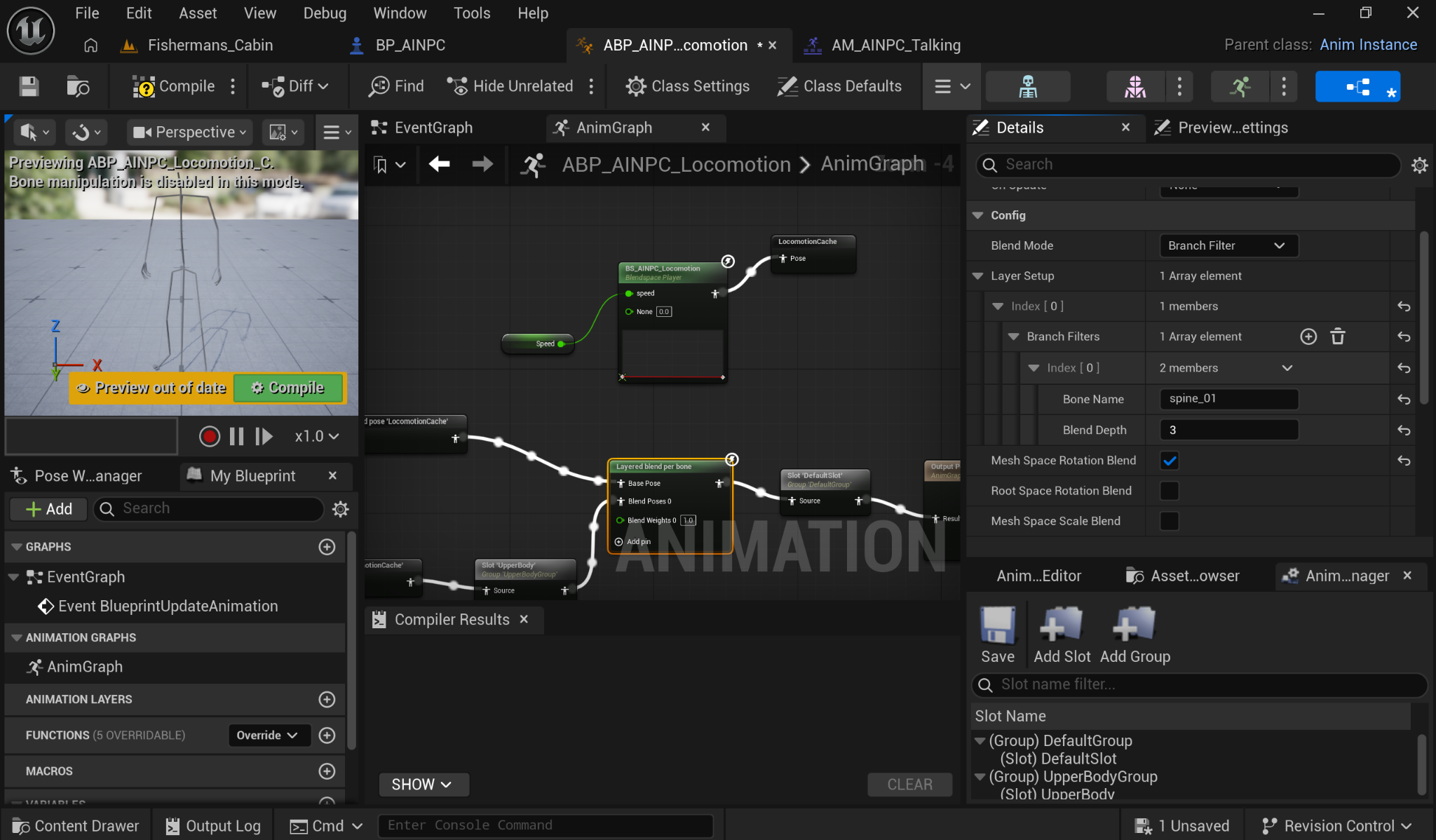Open Class Settings
This screenshot has height=840, width=1436.
tap(688, 86)
